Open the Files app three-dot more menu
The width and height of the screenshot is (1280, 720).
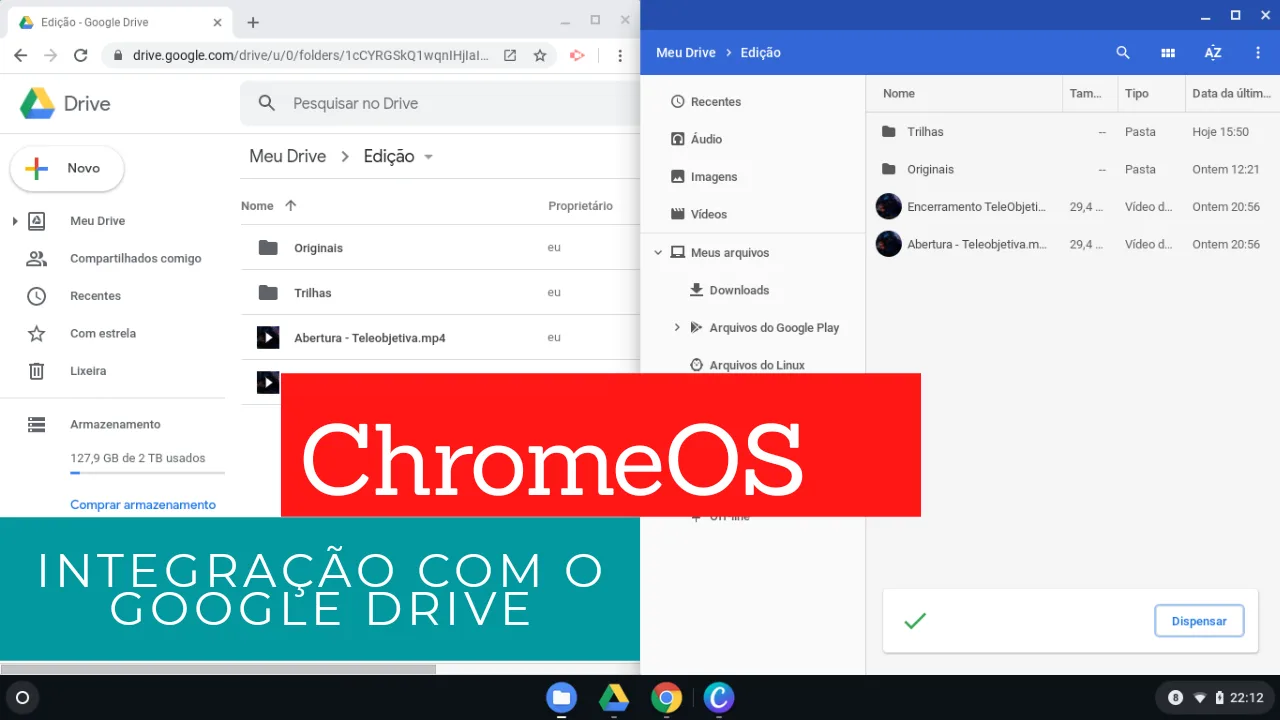click(x=1258, y=53)
